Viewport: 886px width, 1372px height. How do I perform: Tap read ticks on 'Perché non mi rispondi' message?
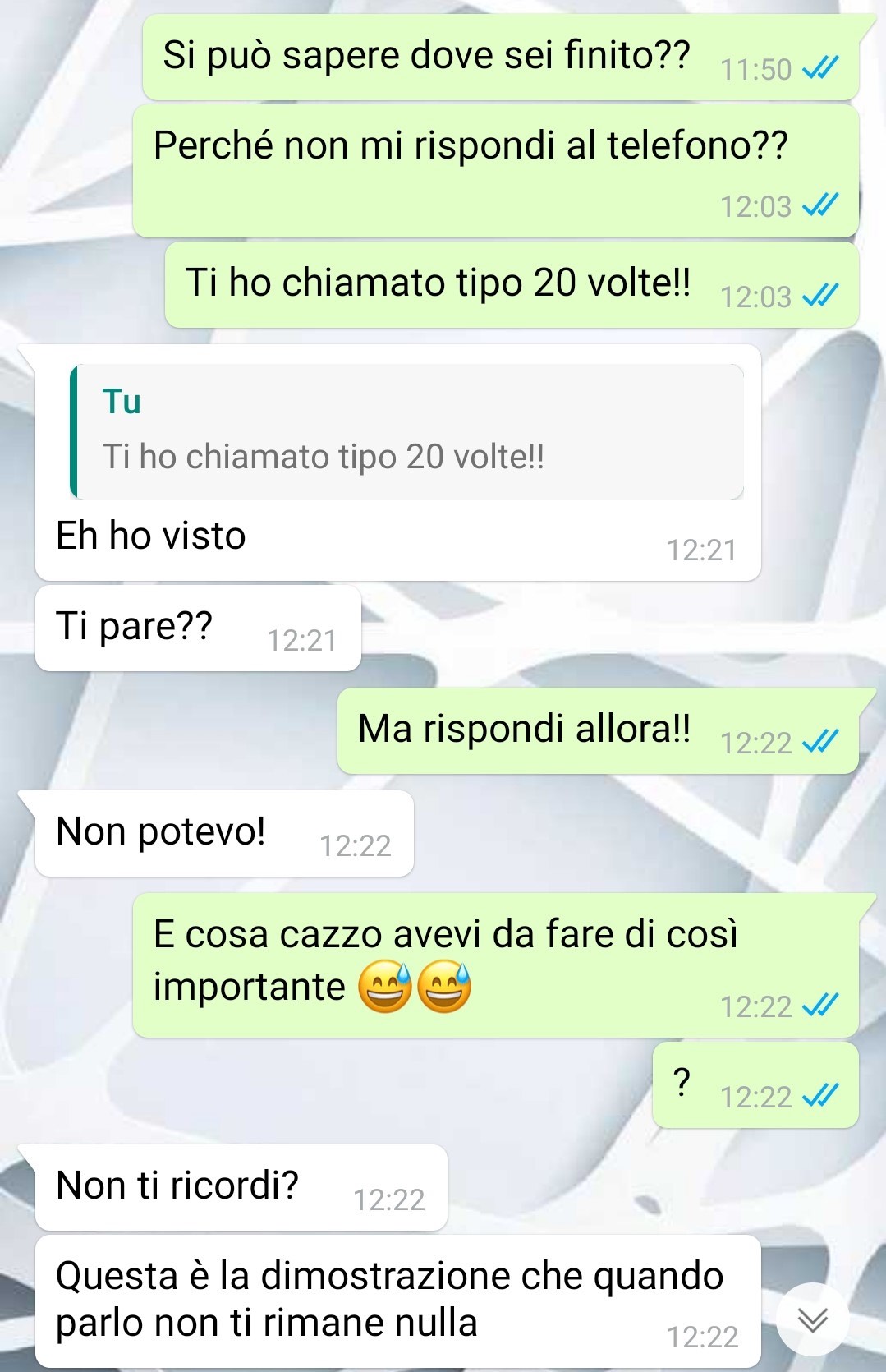(x=819, y=205)
